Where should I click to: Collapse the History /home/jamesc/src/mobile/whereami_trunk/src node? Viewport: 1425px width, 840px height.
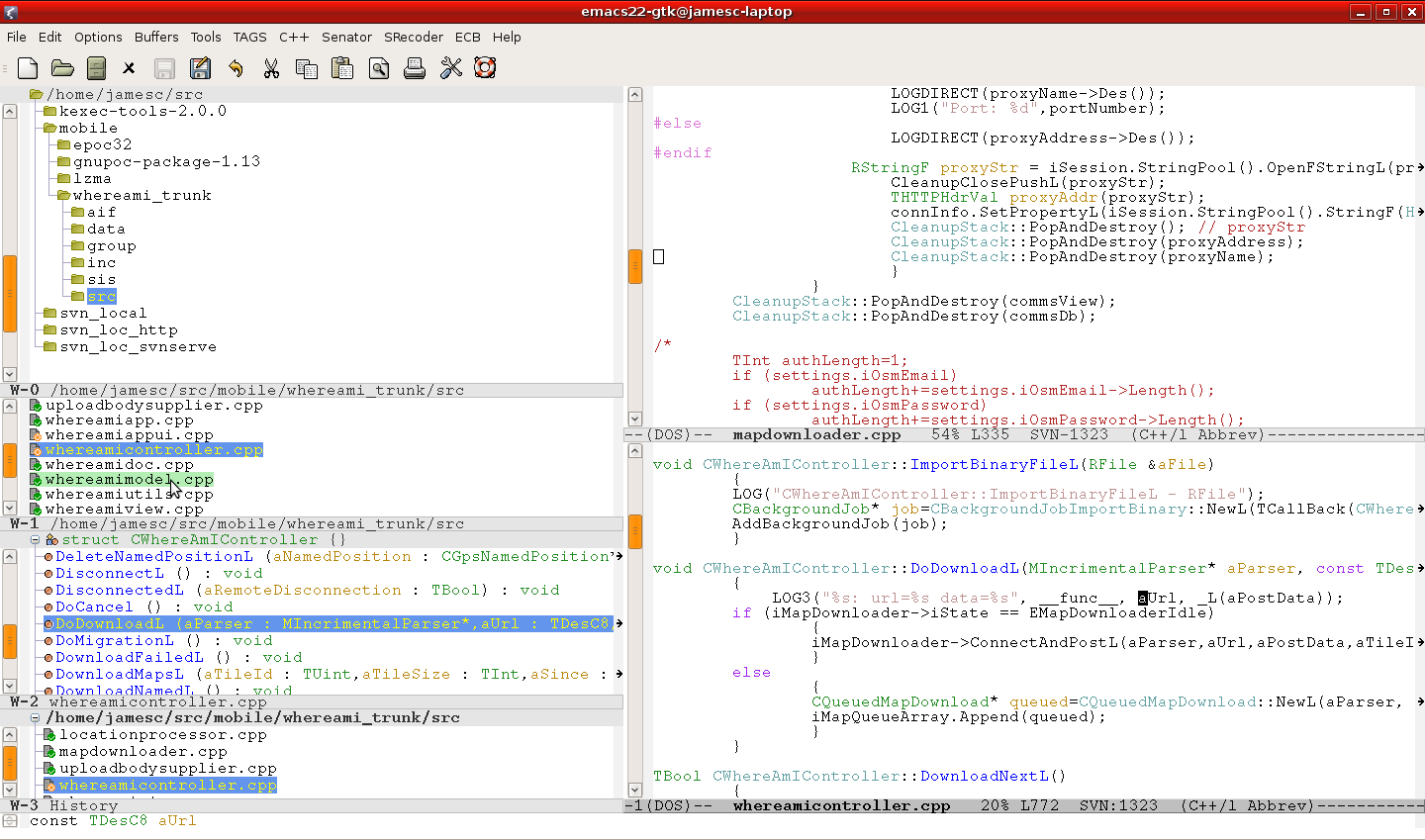point(35,717)
